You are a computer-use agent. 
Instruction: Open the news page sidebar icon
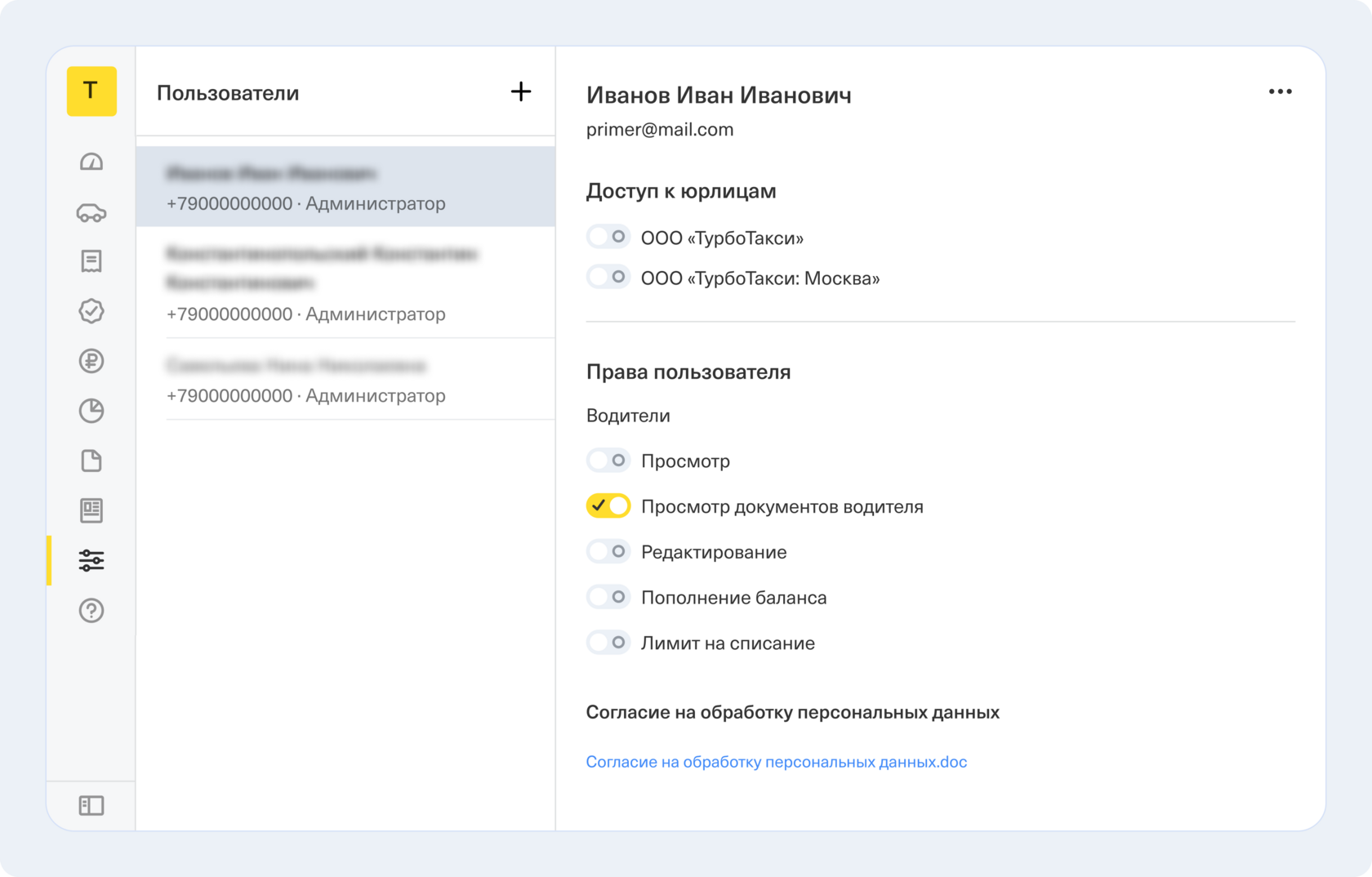coord(91,510)
